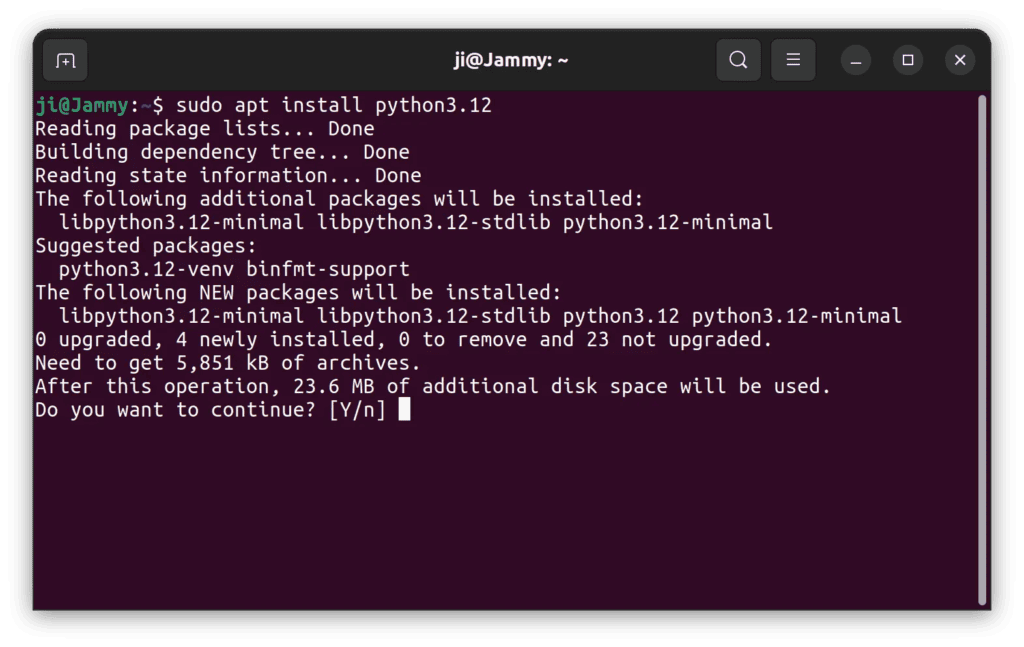Click the Reading package lists line
The width and height of the screenshot is (1024, 647).
pyautogui.click(x=204, y=129)
